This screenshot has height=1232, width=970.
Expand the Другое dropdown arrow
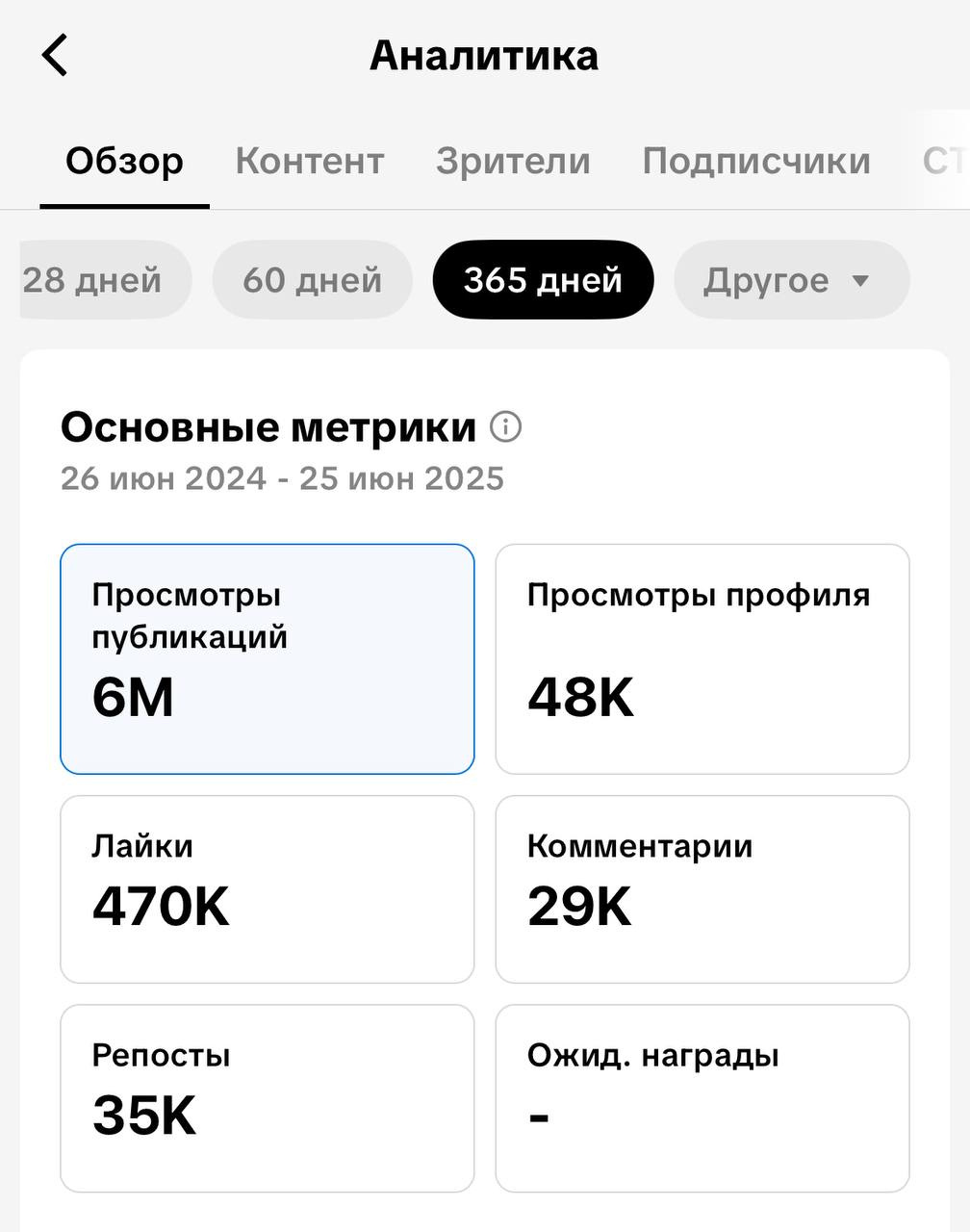click(860, 281)
